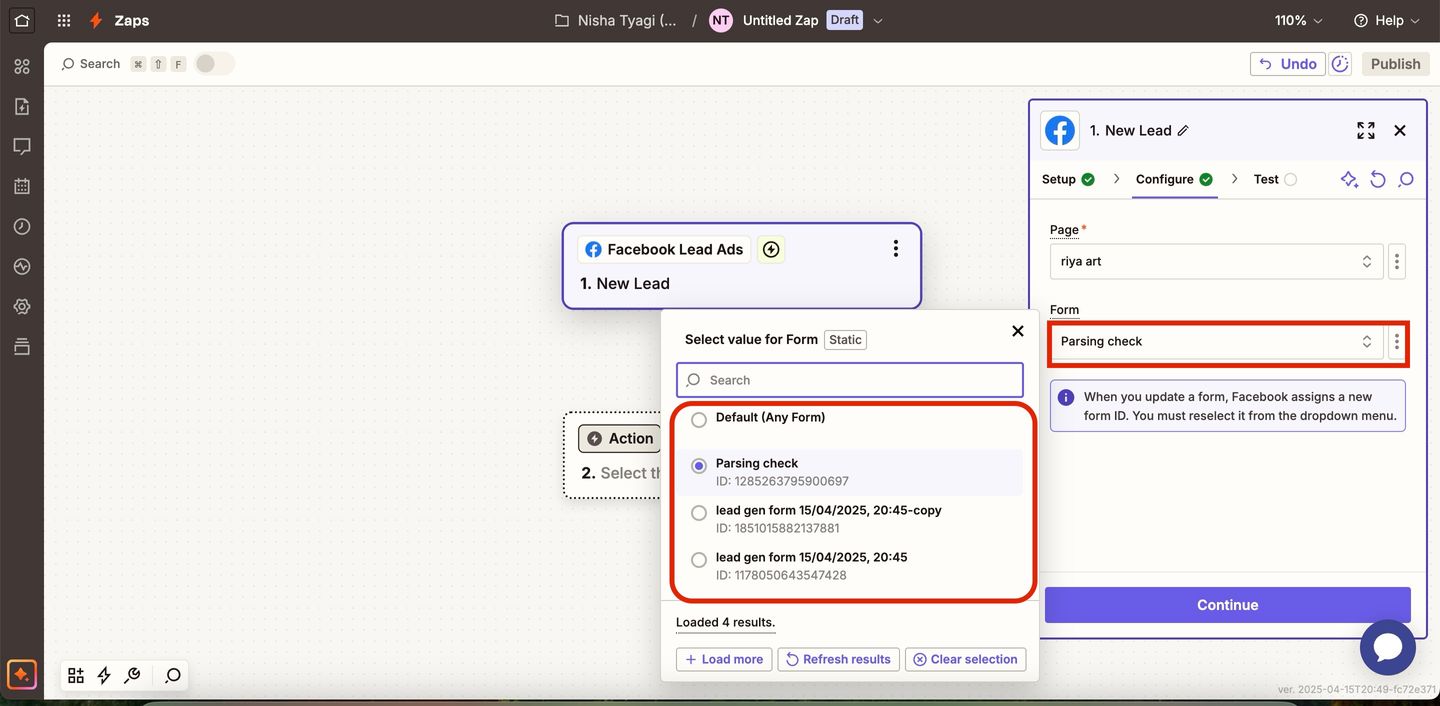Click the wrench tools icon in bottom toolbar
The width and height of the screenshot is (1440, 706).
(x=132, y=675)
